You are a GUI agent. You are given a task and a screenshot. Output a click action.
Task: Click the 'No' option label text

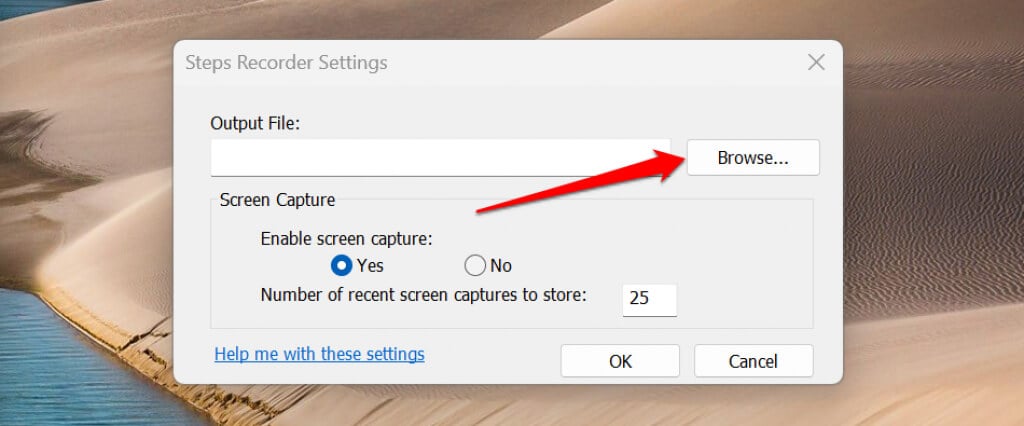pyautogui.click(x=501, y=266)
